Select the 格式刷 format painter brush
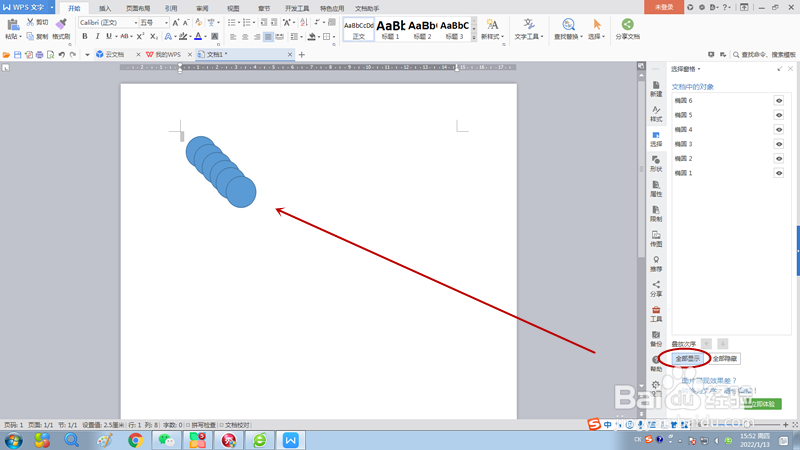800x450 pixels. click(x=61, y=24)
